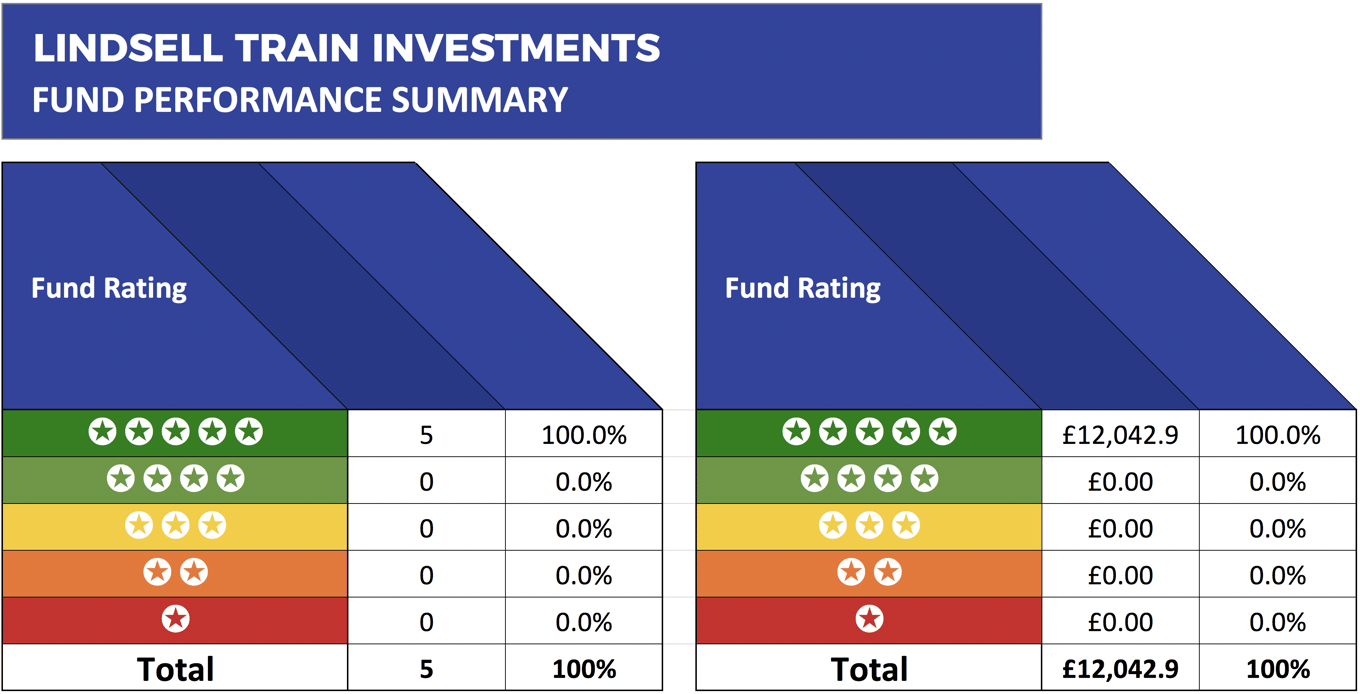Click the four-star rating icons in right table

click(869, 479)
